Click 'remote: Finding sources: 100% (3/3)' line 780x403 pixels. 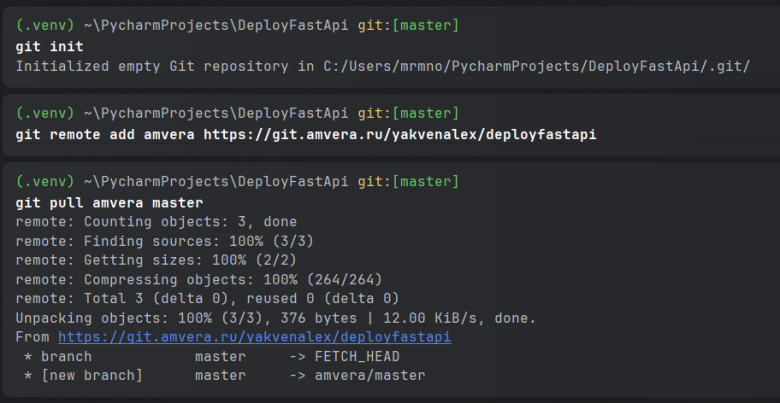[x=165, y=241]
